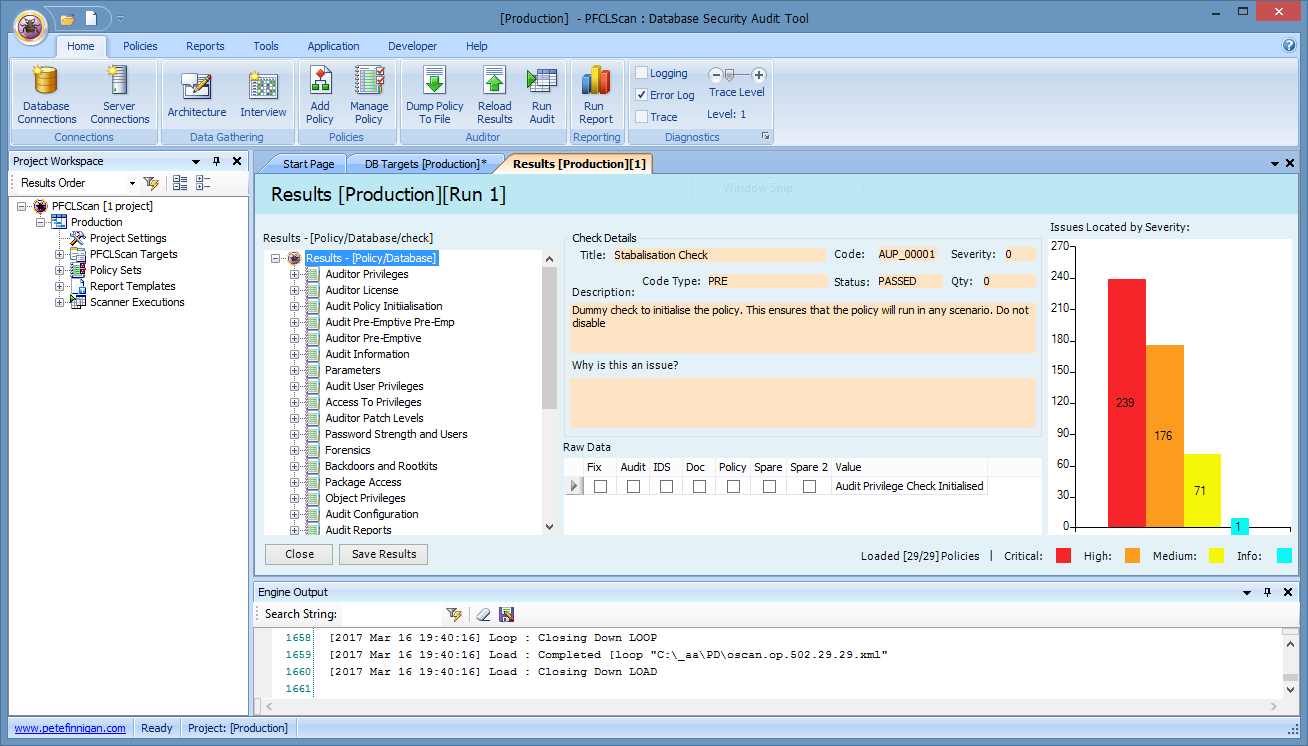Click the results tree scroll down arrow
This screenshot has height=746, width=1308.
(549, 527)
